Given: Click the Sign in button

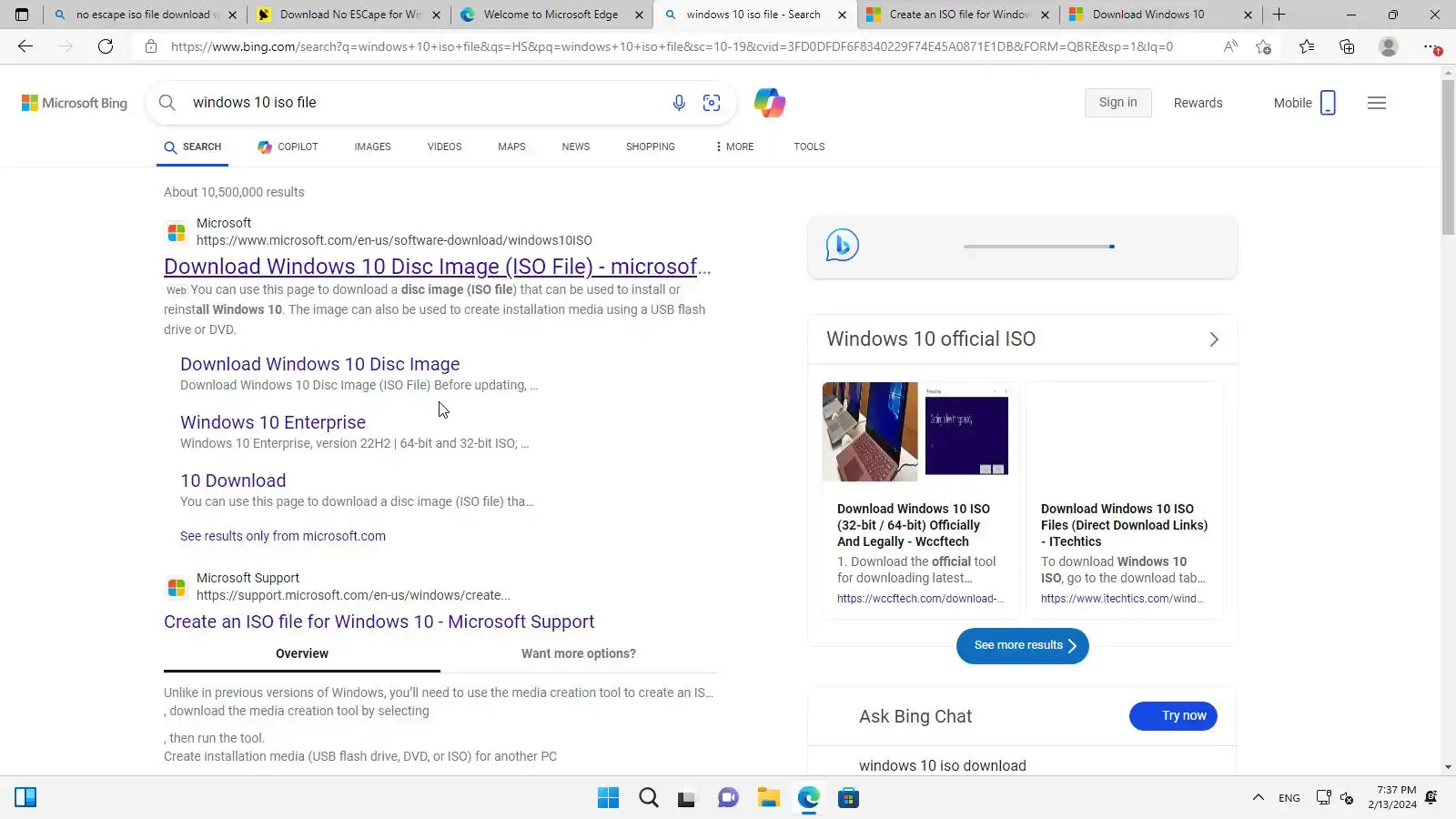Looking at the screenshot, I should click(x=1117, y=103).
